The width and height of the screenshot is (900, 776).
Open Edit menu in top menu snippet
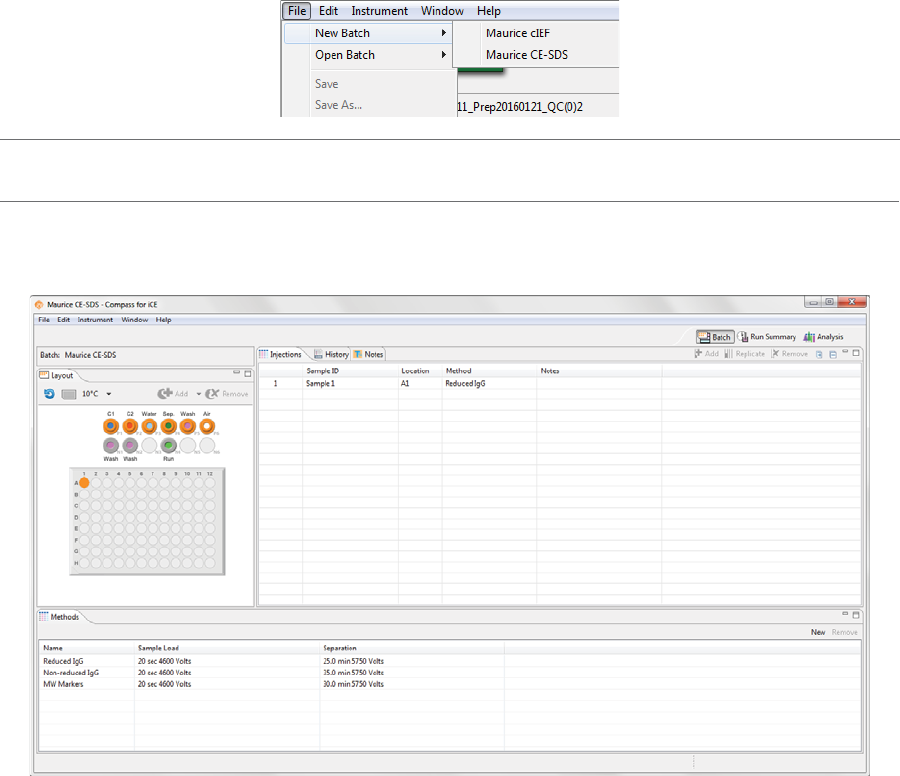(x=328, y=11)
